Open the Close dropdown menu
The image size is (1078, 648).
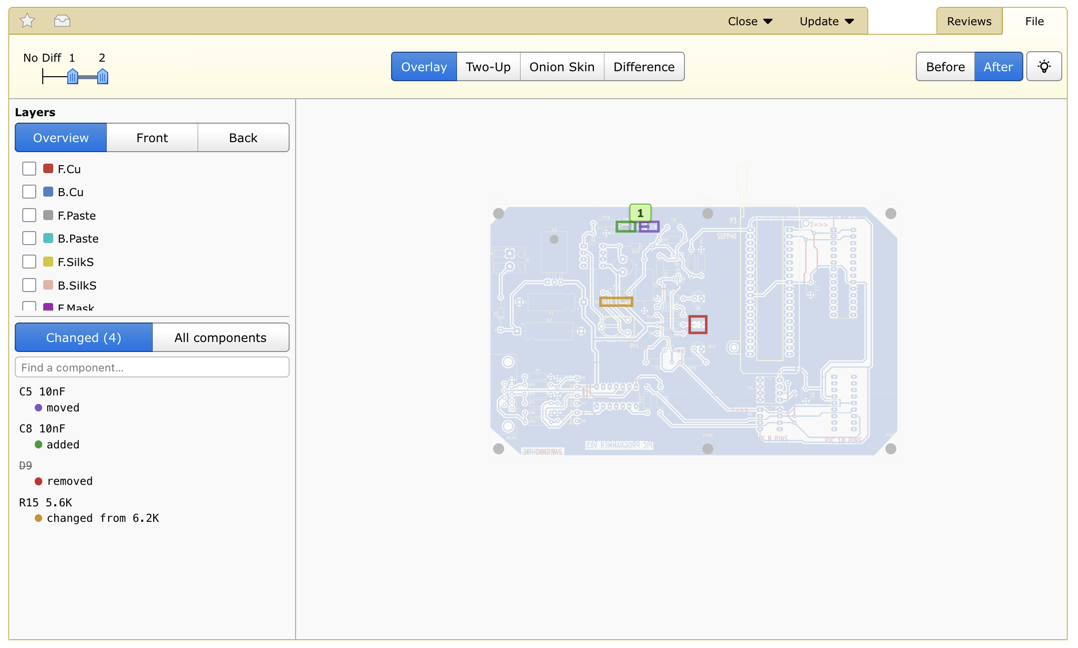click(x=750, y=21)
